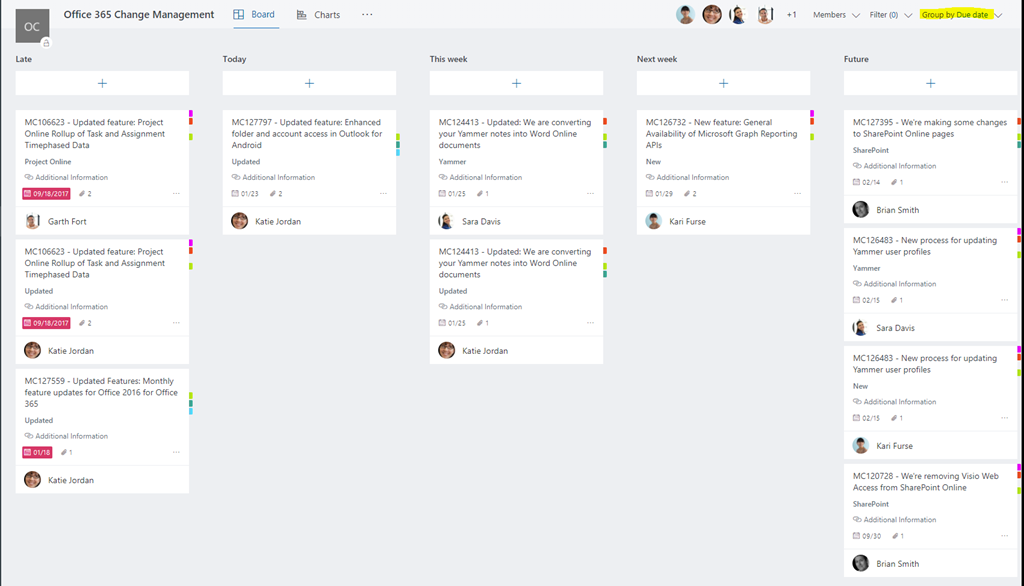This screenshot has width=1024, height=586.
Task: Add a task under the Today column
Action: tap(309, 83)
